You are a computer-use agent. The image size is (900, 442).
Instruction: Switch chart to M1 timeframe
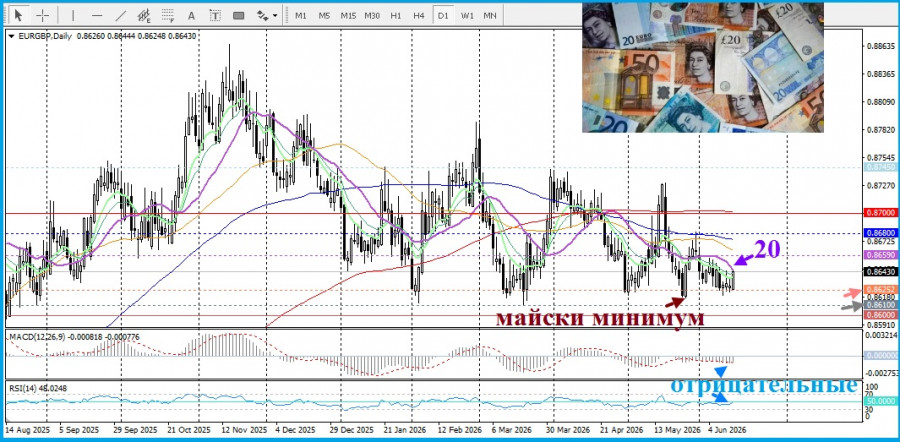(x=301, y=15)
